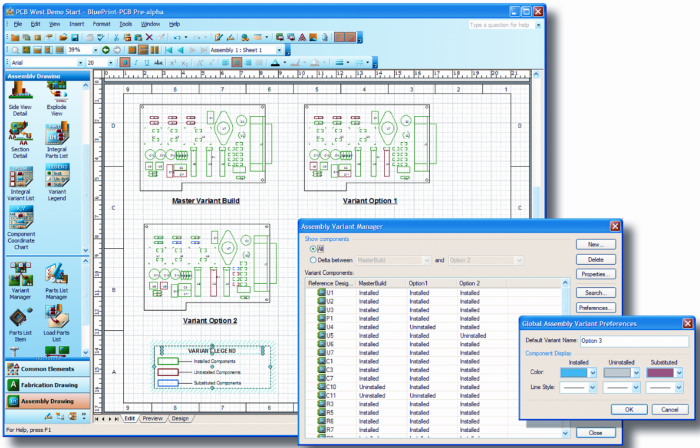The image size is (700, 448).
Task: Open the Installed line style dropdown
Action: point(593,388)
